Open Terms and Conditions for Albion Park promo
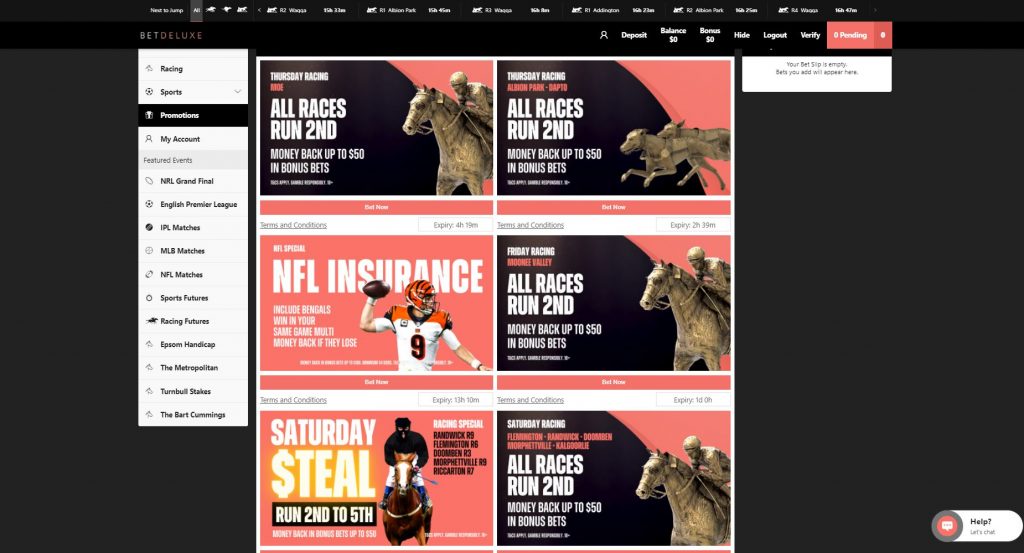 click(530, 225)
